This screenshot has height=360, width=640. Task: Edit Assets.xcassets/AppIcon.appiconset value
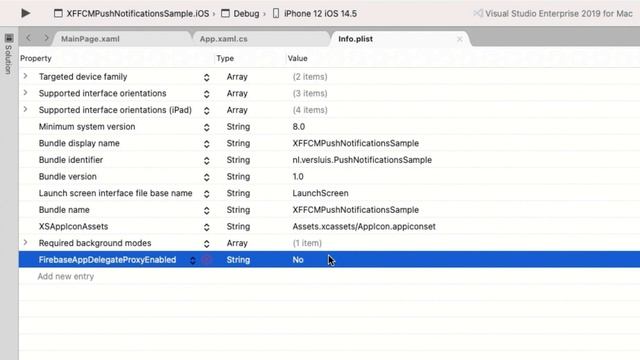click(364, 227)
